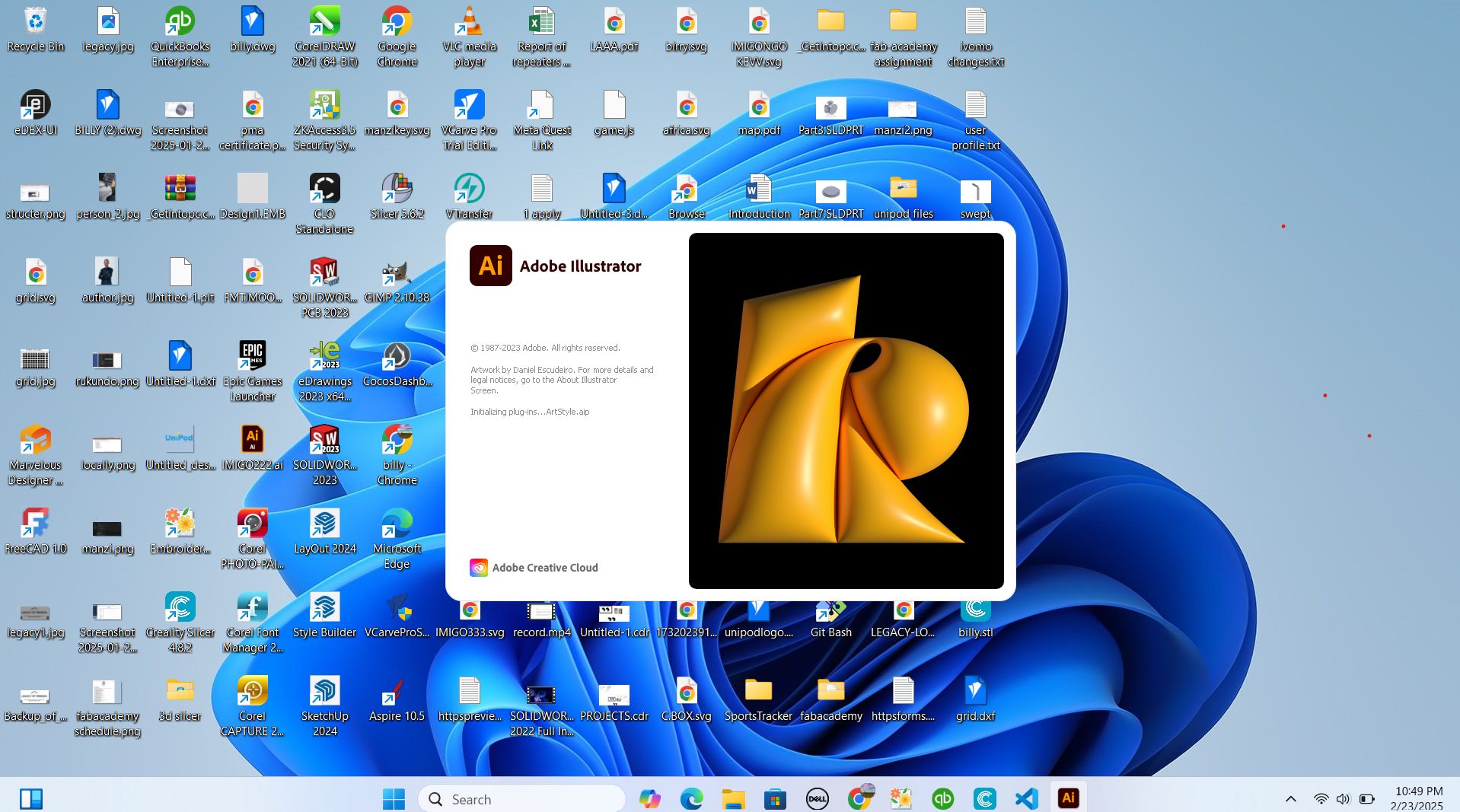Select the billy.dwg file icon
The width and height of the screenshot is (1460, 812).
coord(252,29)
